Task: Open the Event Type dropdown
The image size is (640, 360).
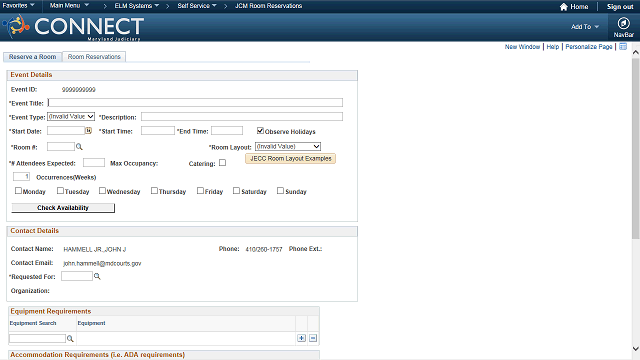Action: coord(71,117)
